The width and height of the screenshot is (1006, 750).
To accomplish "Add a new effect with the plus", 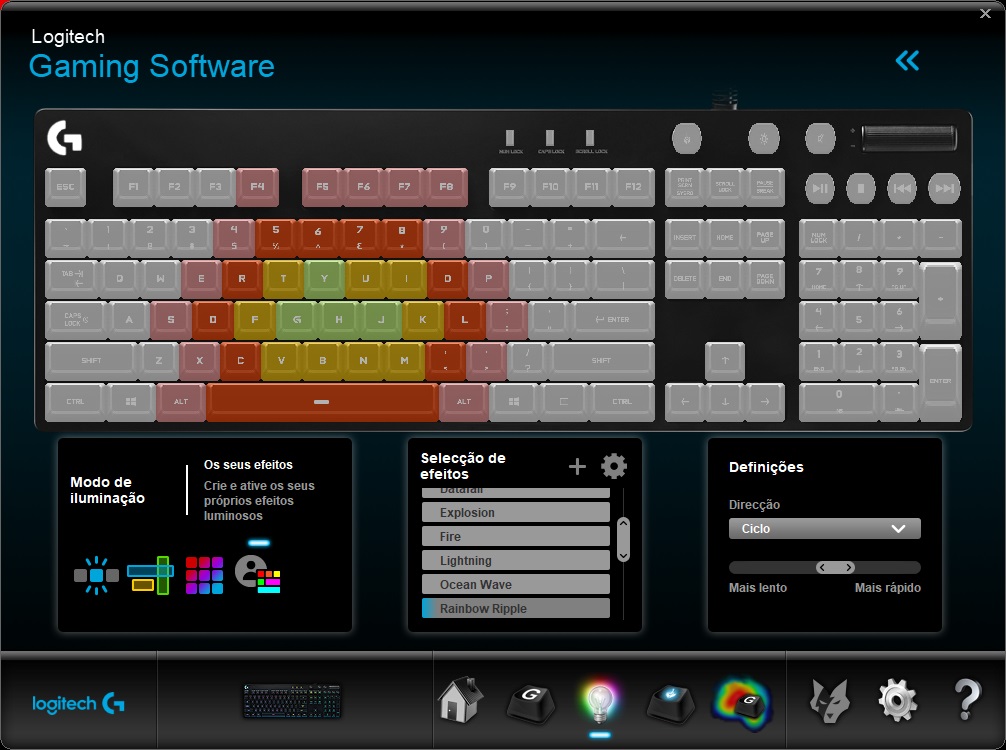I will click(577, 466).
